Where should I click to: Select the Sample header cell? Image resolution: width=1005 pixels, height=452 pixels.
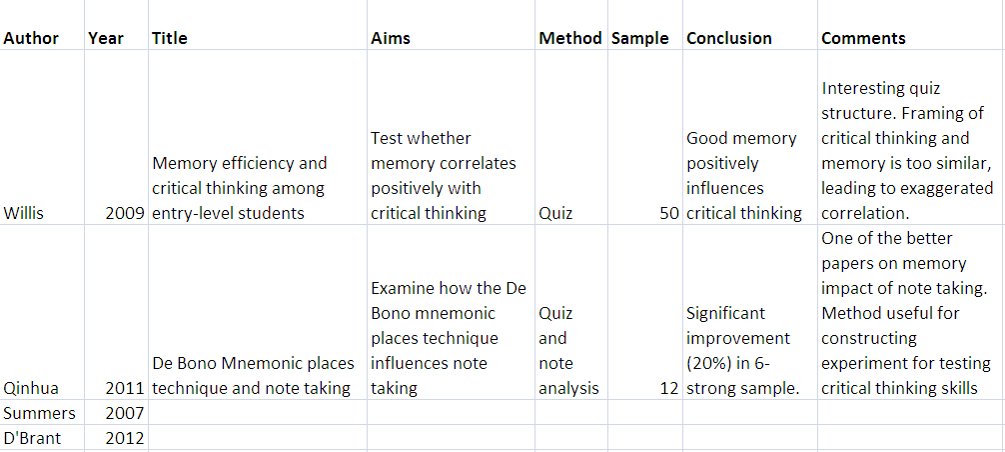(x=639, y=38)
